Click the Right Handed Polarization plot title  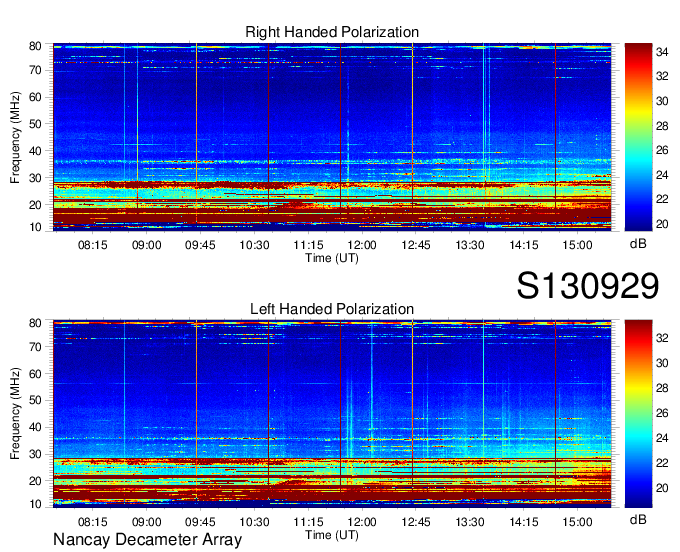point(332,32)
